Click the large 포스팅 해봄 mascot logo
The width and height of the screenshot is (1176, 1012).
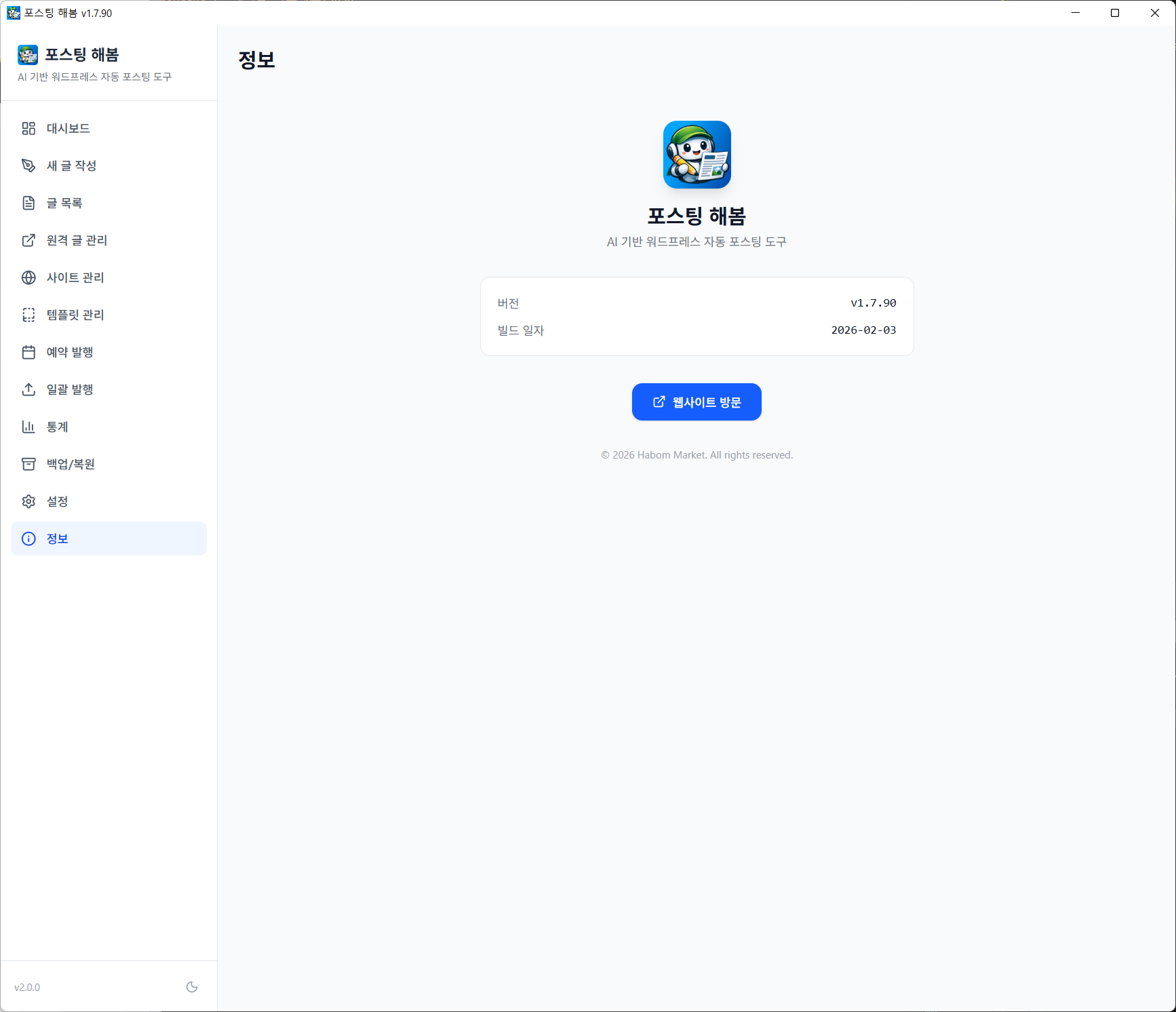(x=697, y=155)
